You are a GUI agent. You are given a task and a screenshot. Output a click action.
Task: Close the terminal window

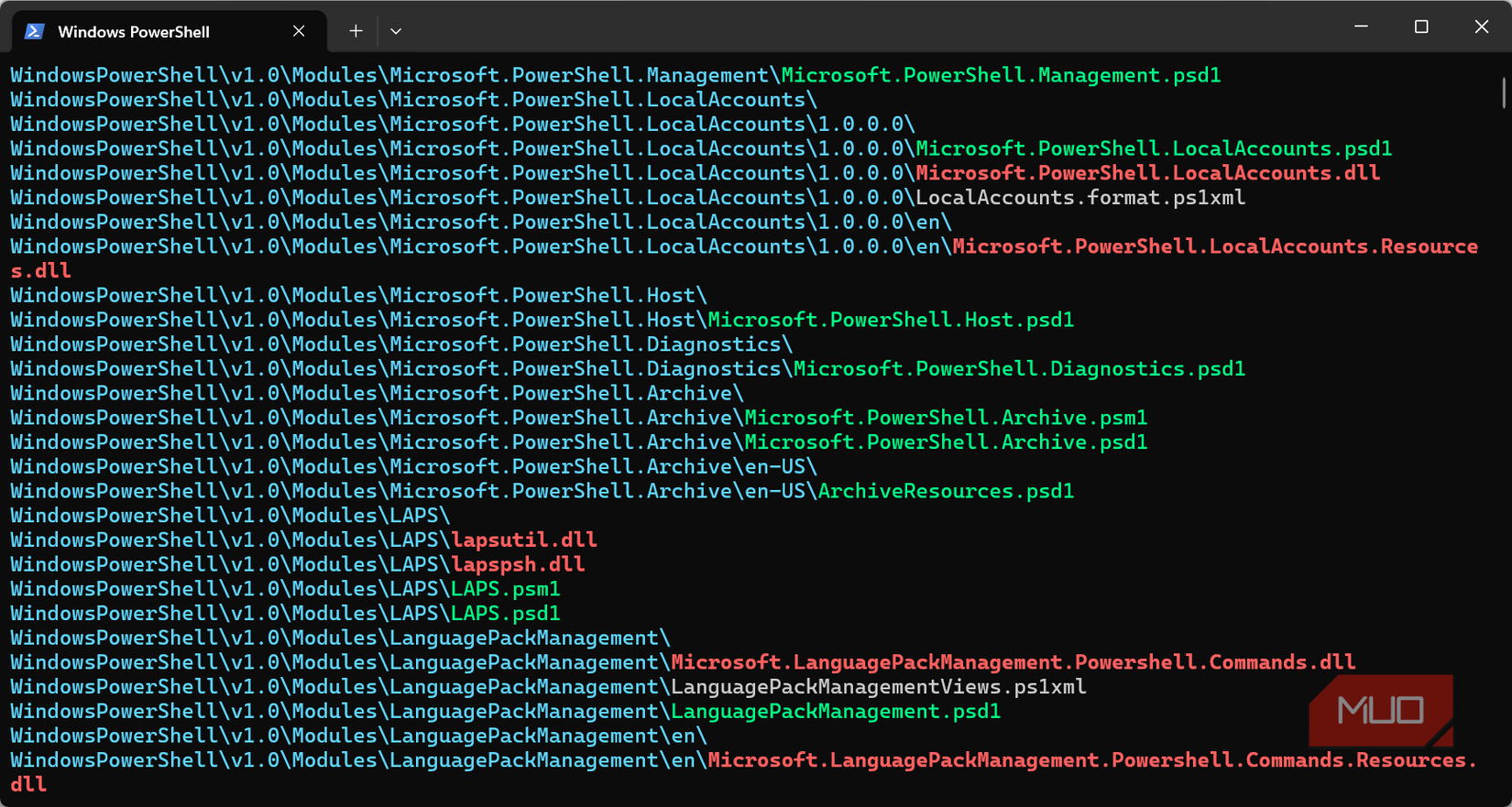click(1482, 27)
